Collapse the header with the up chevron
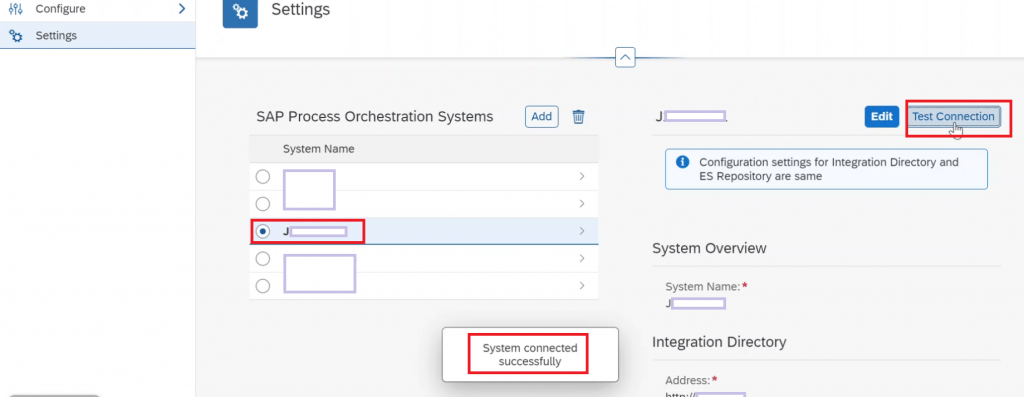Image resolution: width=1024 pixels, height=397 pixels. click(x=625, y=57)
